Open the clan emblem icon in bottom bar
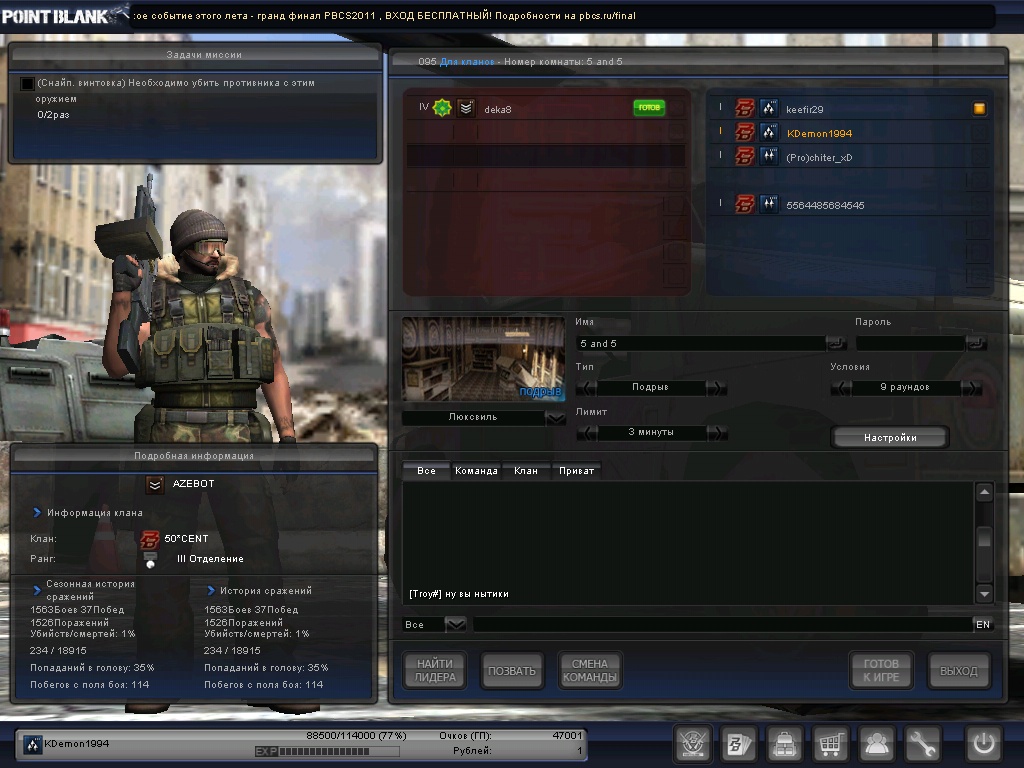Screen dimensions: 1024x768 pos(693,744)
